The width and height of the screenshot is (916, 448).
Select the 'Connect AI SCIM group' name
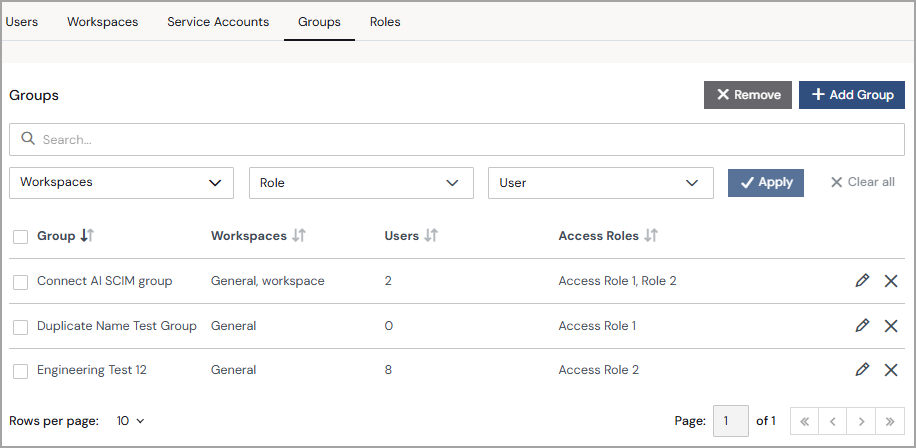pos(105,280)
